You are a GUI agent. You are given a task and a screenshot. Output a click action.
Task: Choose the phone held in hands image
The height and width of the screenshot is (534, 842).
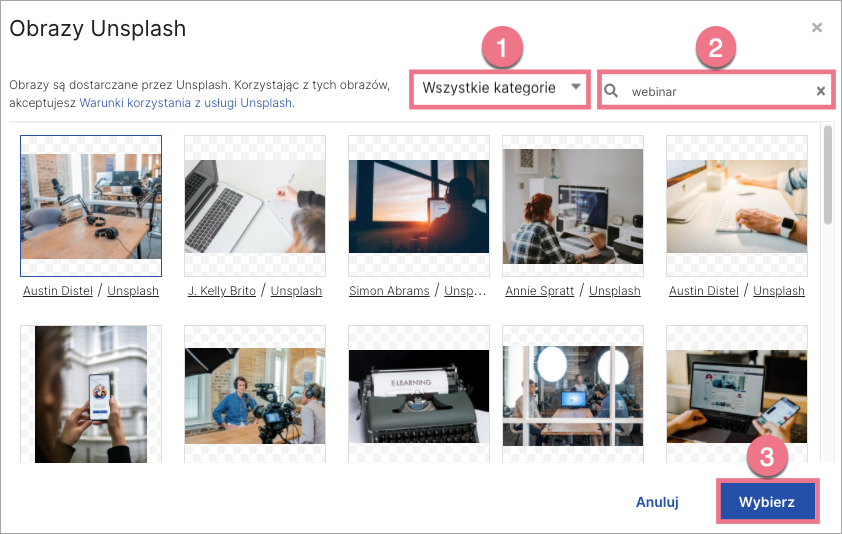click(x=91, y=394)
